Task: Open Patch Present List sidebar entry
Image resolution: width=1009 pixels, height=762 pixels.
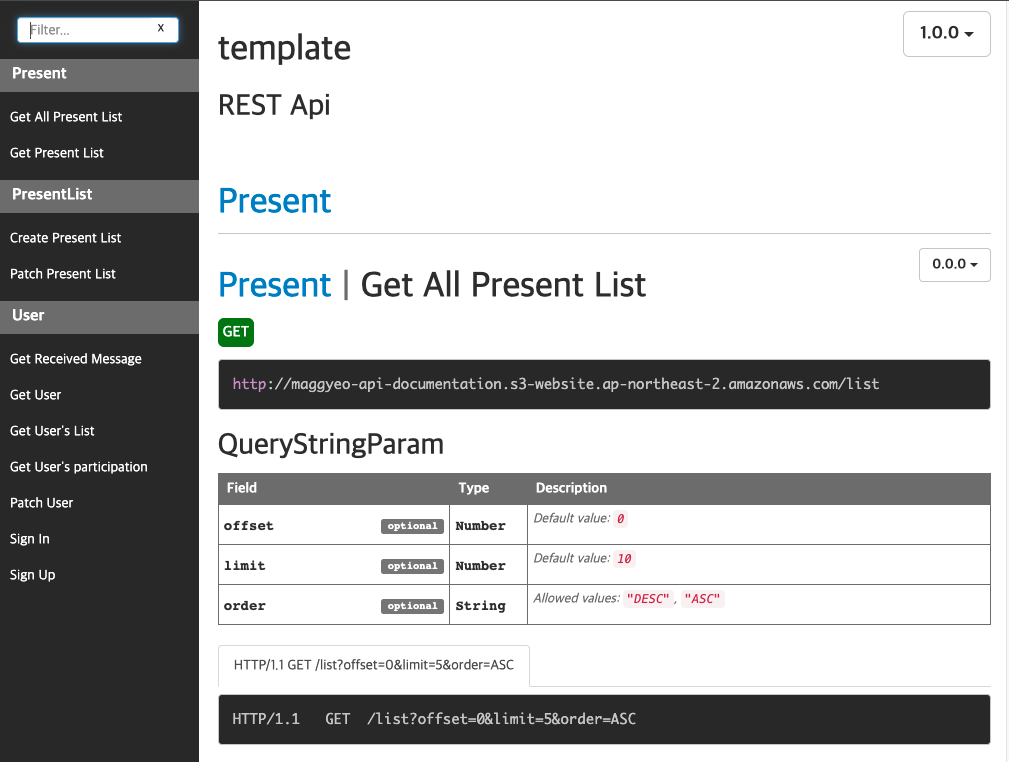Action: 63,274
